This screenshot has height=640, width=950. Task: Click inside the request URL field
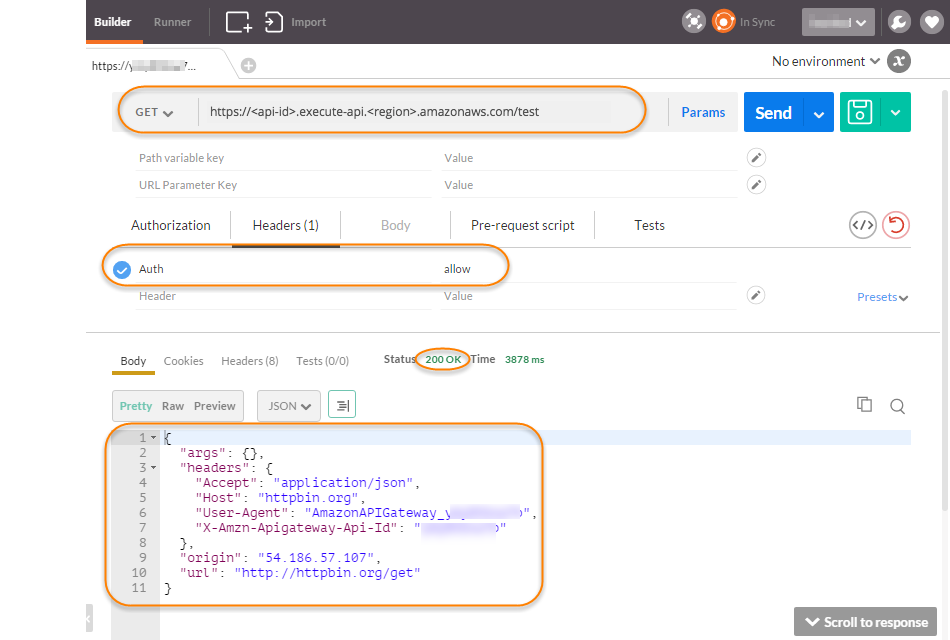coord(420,112)
